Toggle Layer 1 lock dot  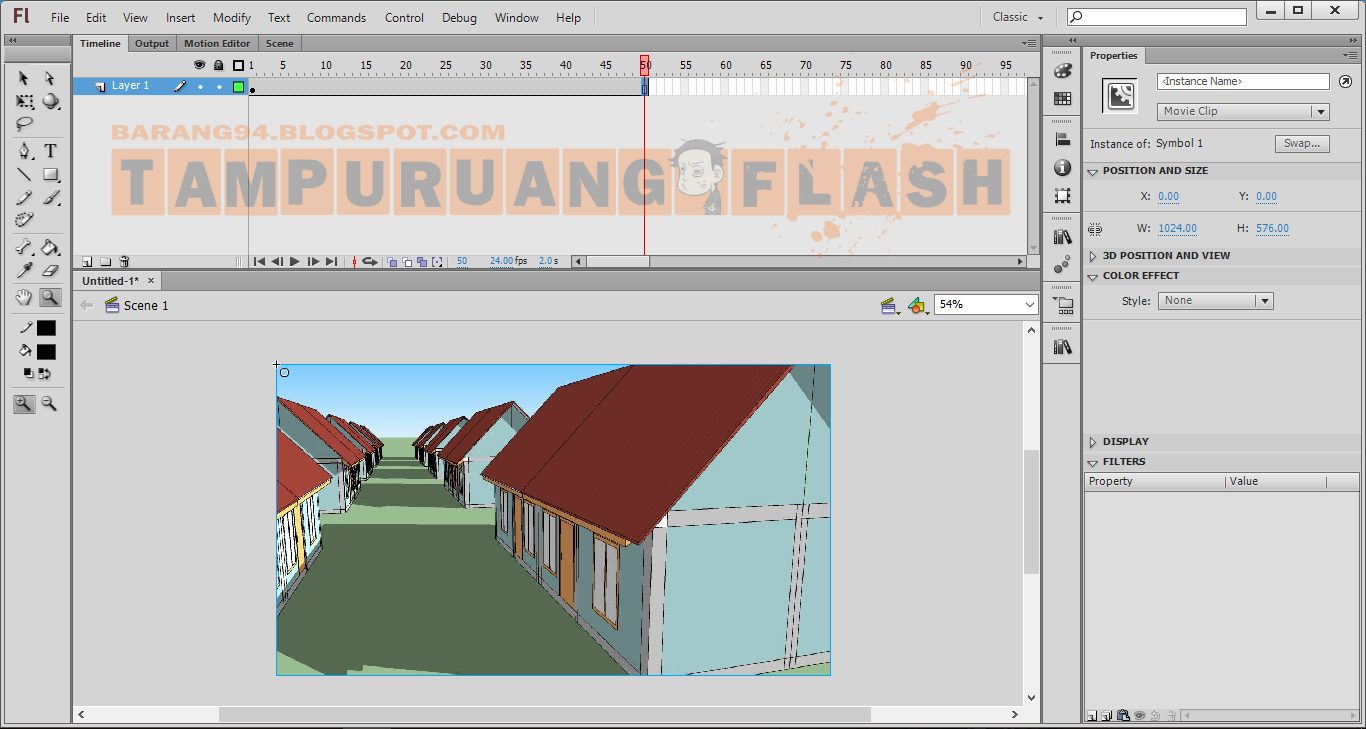219,87
